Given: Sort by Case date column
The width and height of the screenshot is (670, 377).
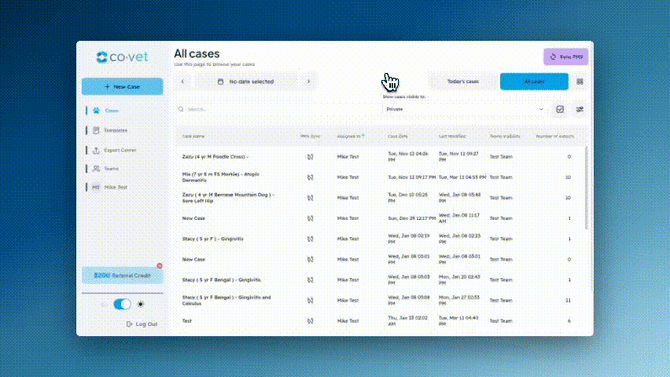Looking at the screenshot, I should (x=397, y=136).
